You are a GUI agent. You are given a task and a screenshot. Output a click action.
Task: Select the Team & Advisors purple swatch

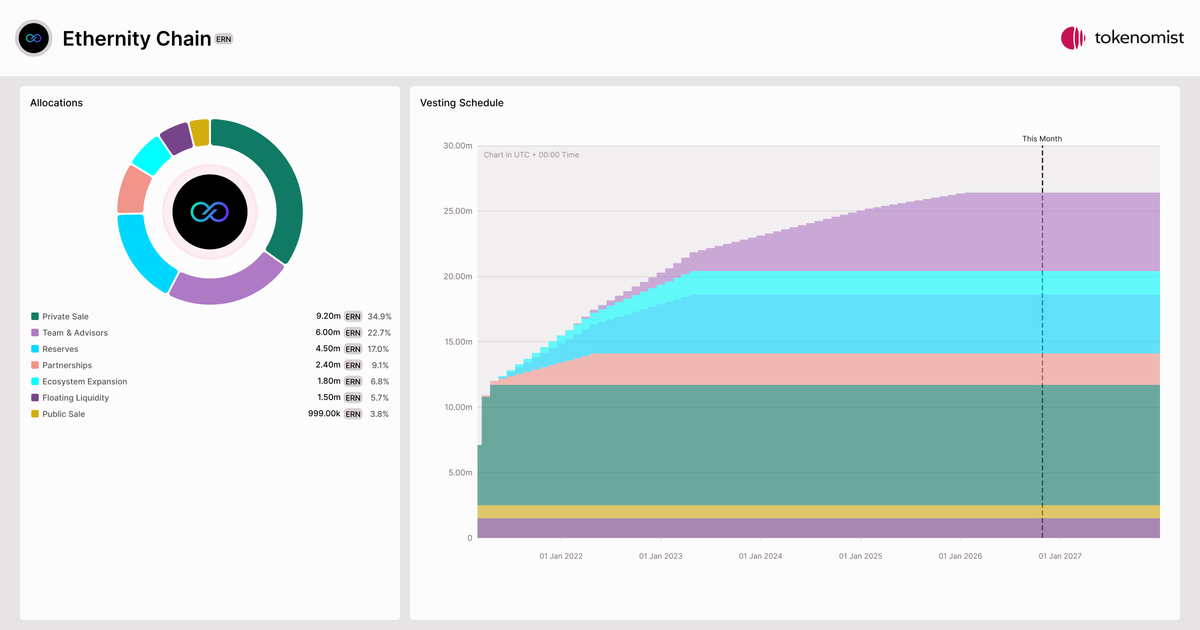coord(35,333)
